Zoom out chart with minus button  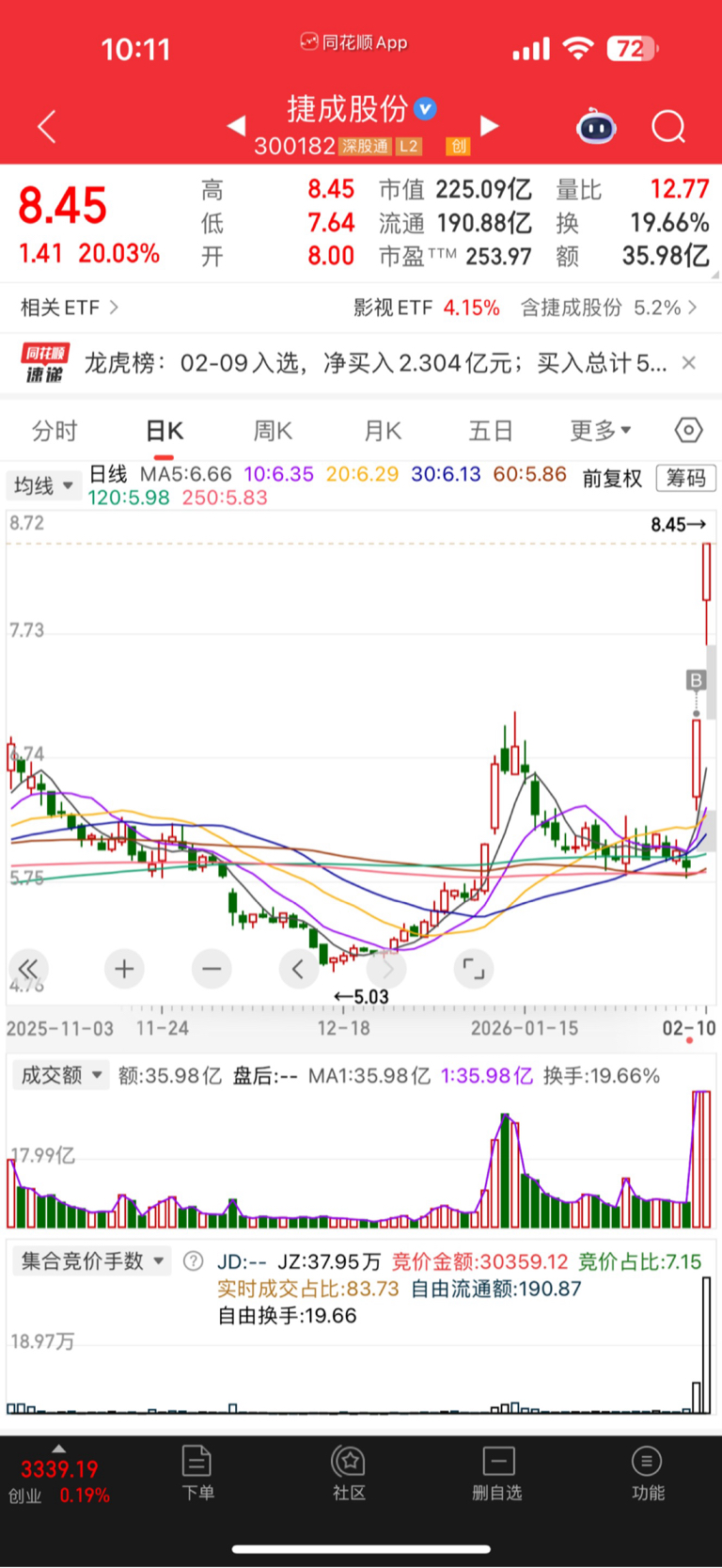tap(212, 969)
